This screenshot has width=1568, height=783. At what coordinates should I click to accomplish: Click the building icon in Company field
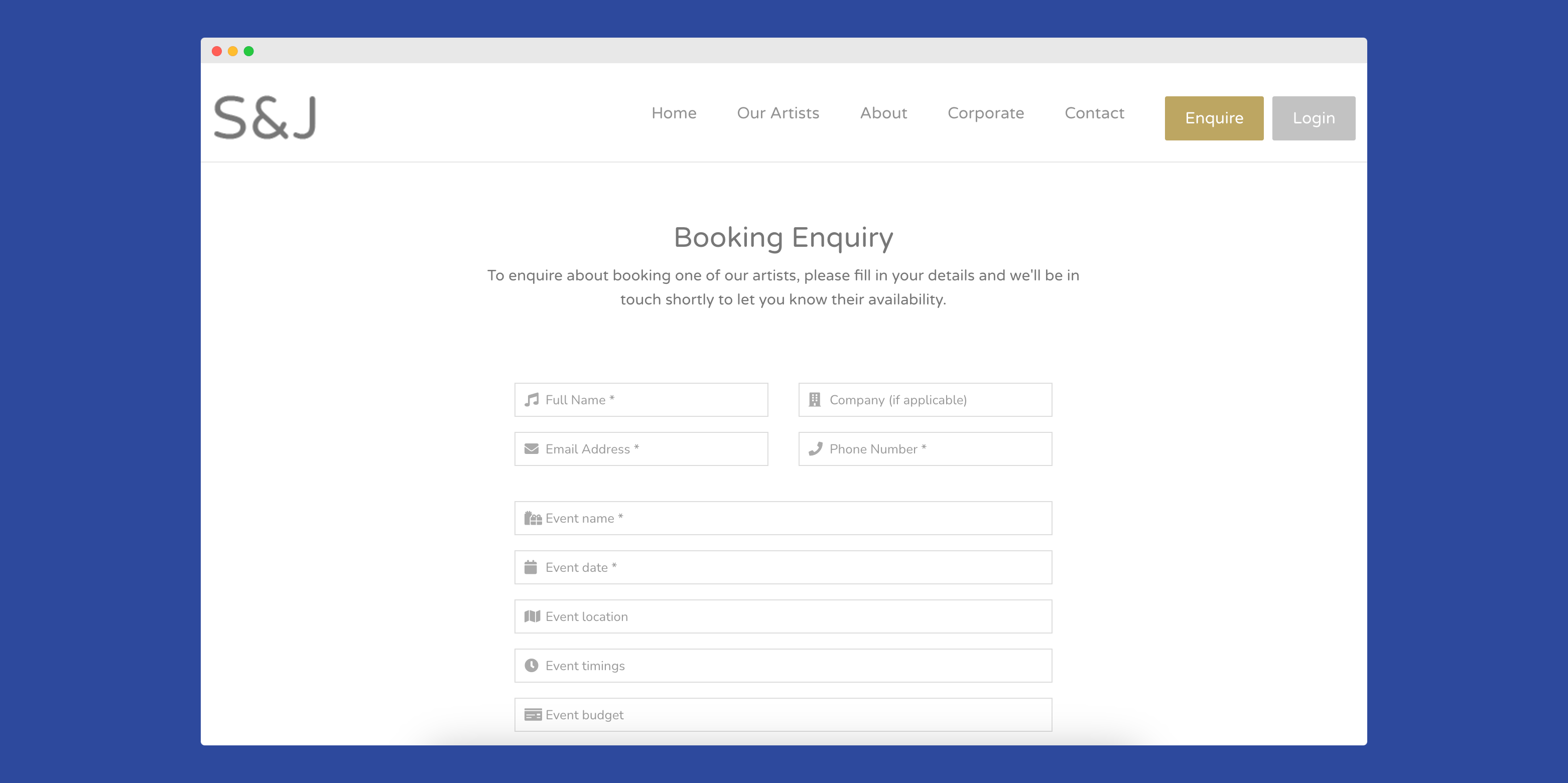pyautogui.click(x=815, y=400)
